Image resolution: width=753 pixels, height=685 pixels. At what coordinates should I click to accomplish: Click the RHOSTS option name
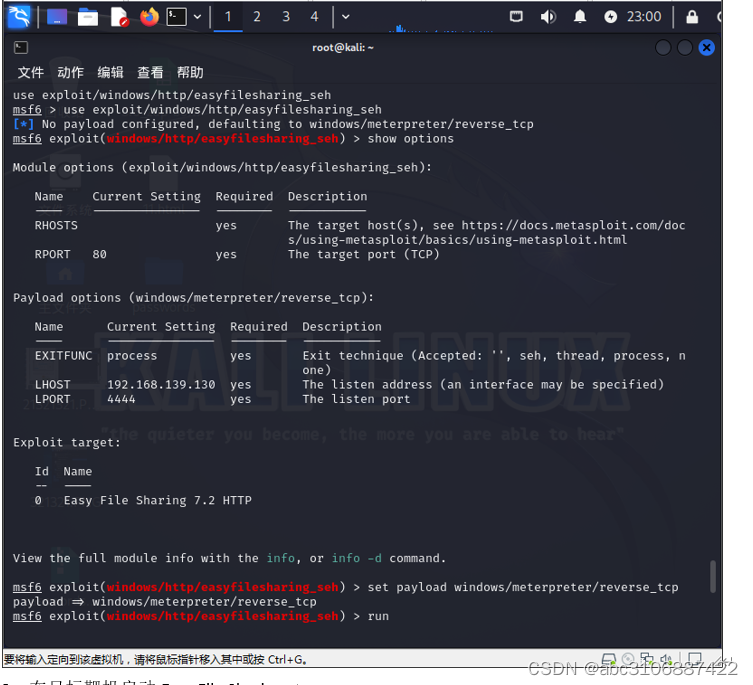(56, 225)
